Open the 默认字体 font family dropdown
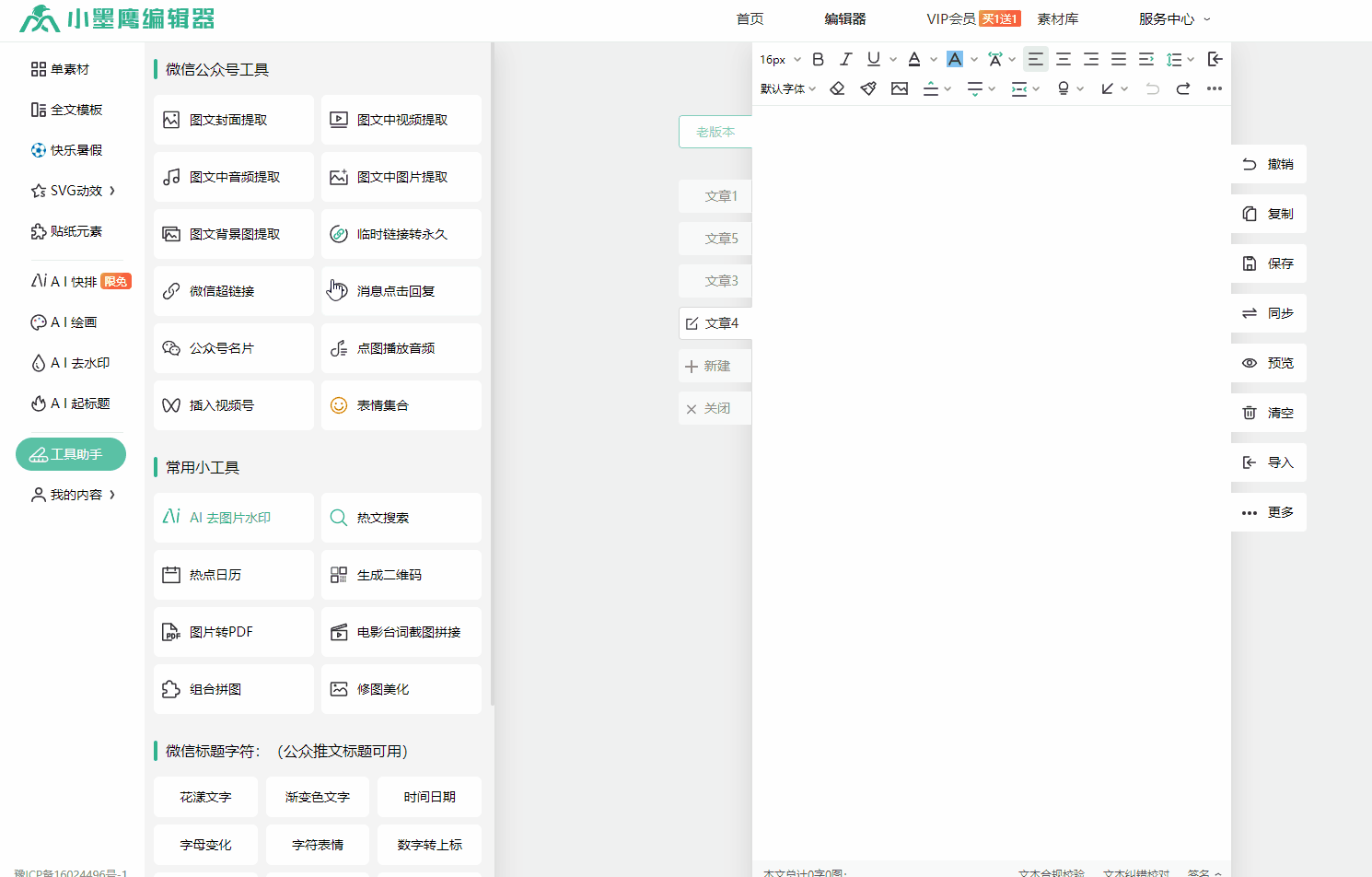Viewport: 1372px width, 877px height. [x=788, y=88]
